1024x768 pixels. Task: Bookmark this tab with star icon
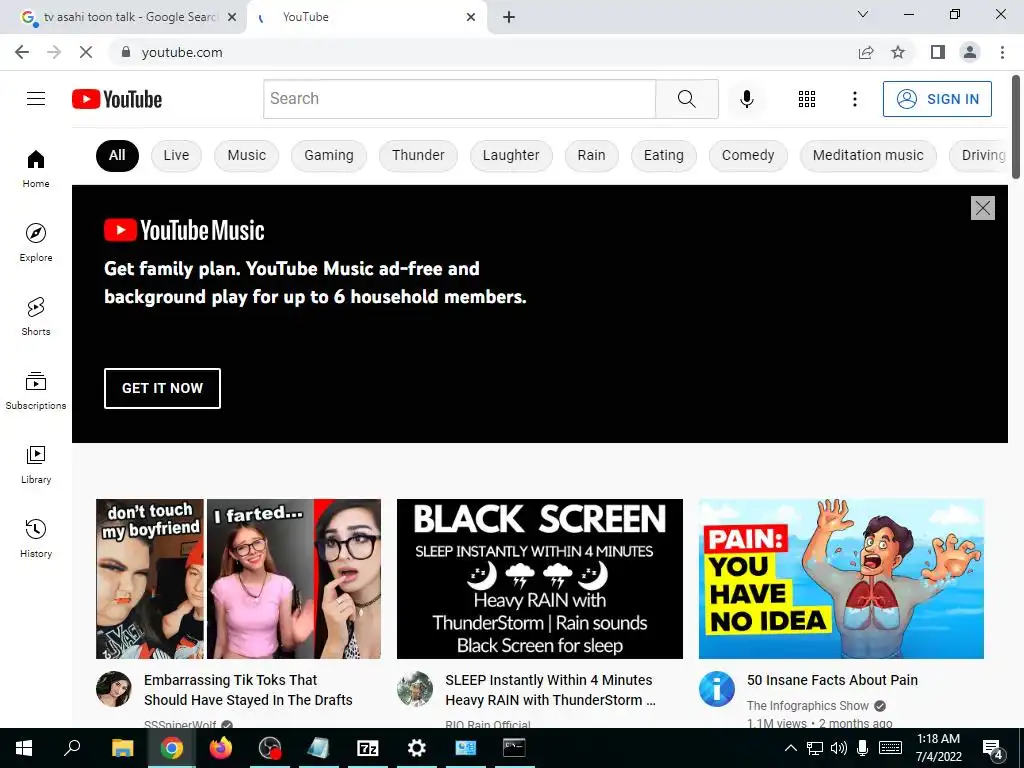pyautogui.click(x=898, y=52)
